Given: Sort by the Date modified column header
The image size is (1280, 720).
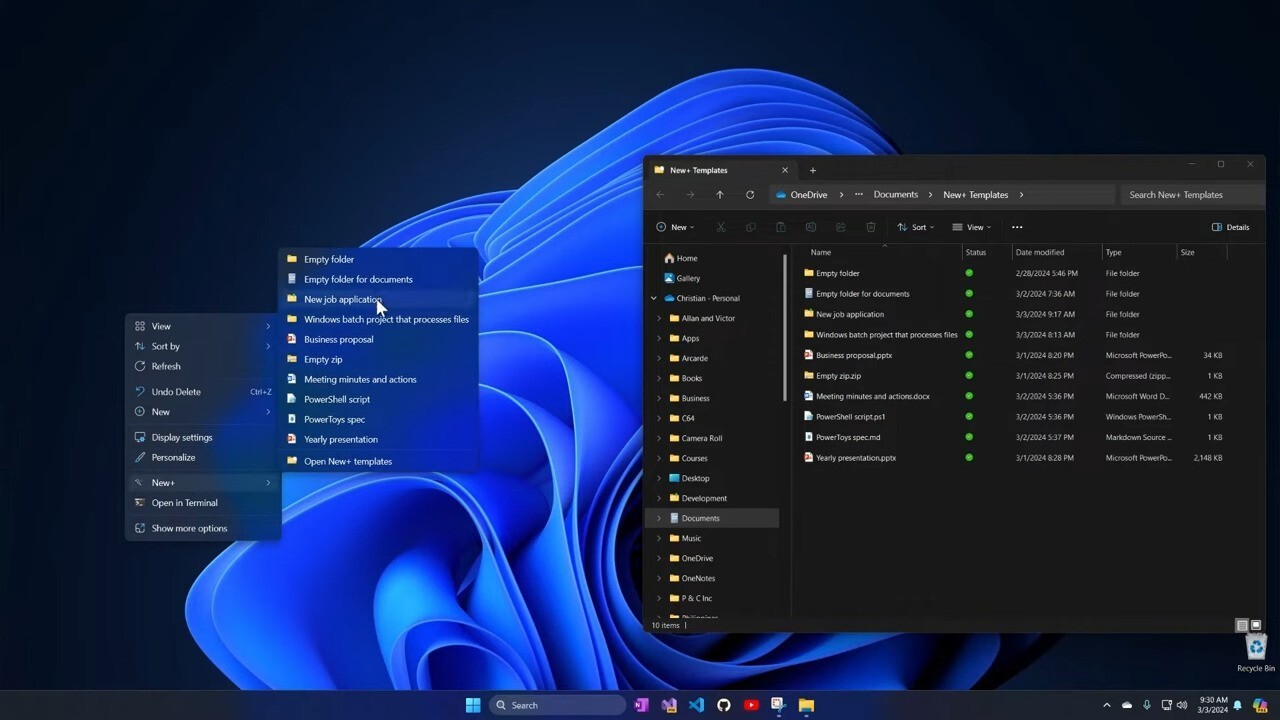Looking at the screenshot, I should 1056,252.
